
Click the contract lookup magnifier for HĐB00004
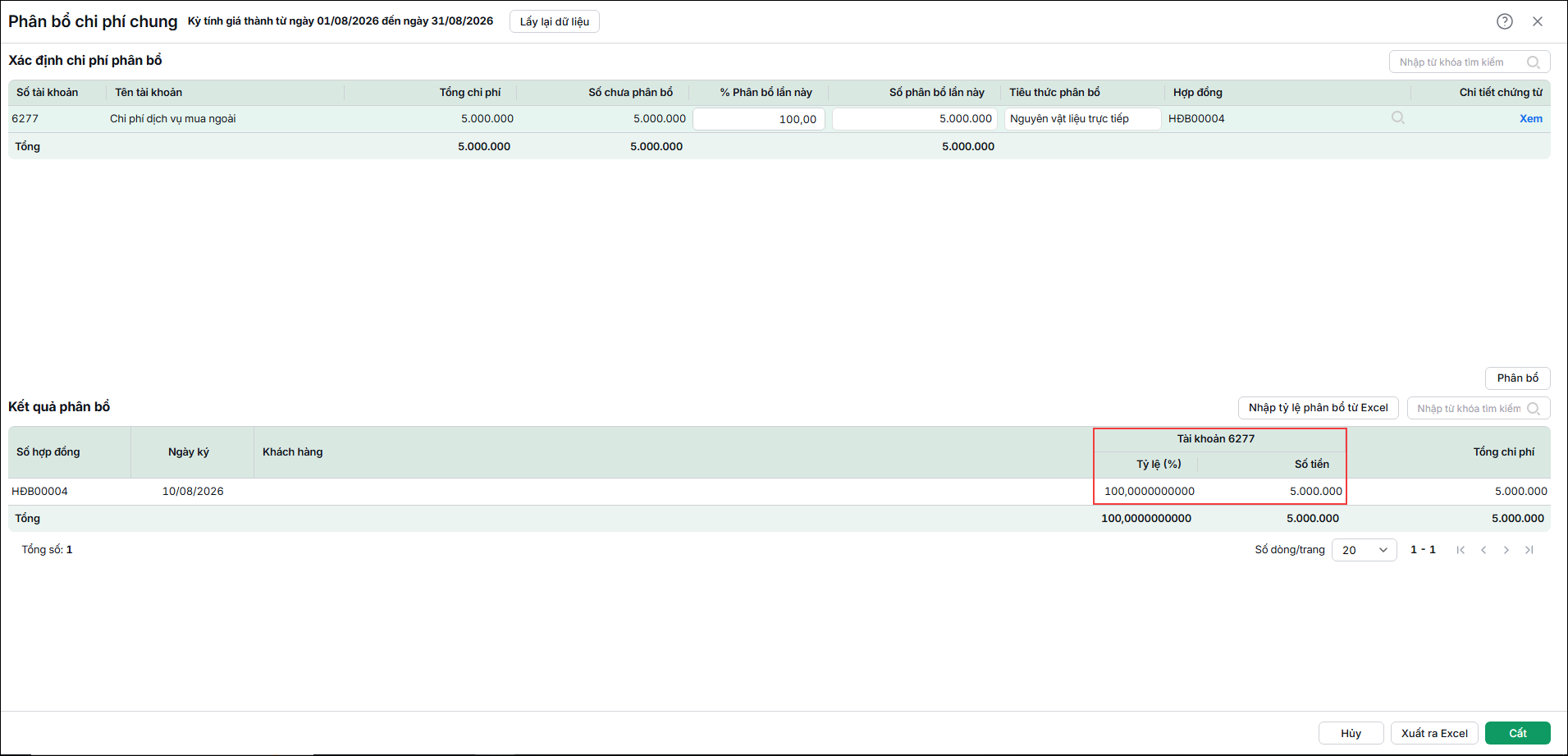(x=1398, y=118)
